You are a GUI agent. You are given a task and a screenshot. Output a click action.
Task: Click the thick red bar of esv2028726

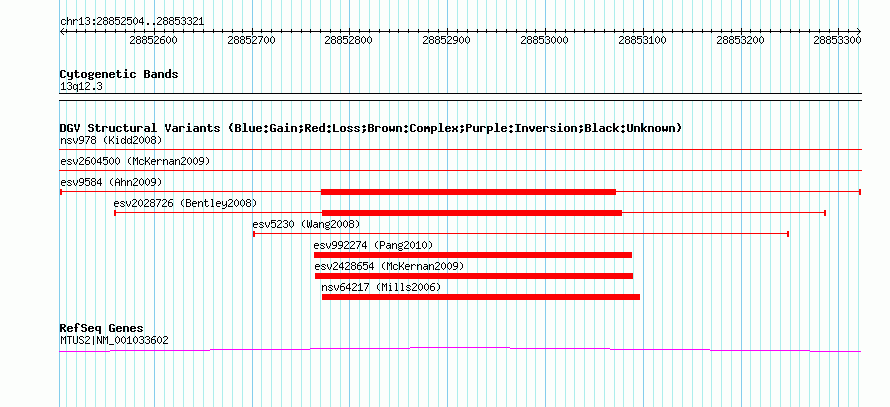pos(472,213)
